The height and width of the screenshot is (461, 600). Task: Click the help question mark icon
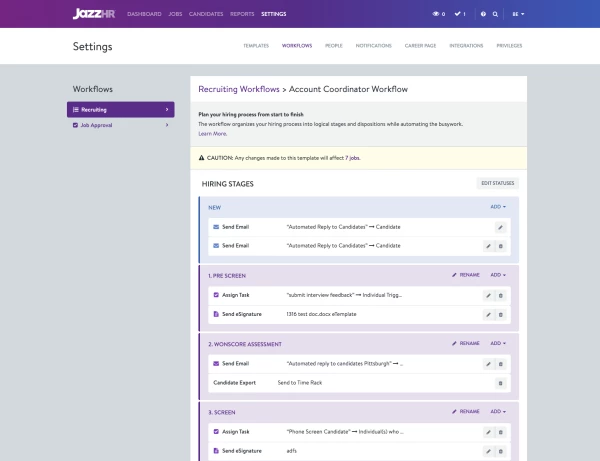pyautogui.click(x=483, y=14)
